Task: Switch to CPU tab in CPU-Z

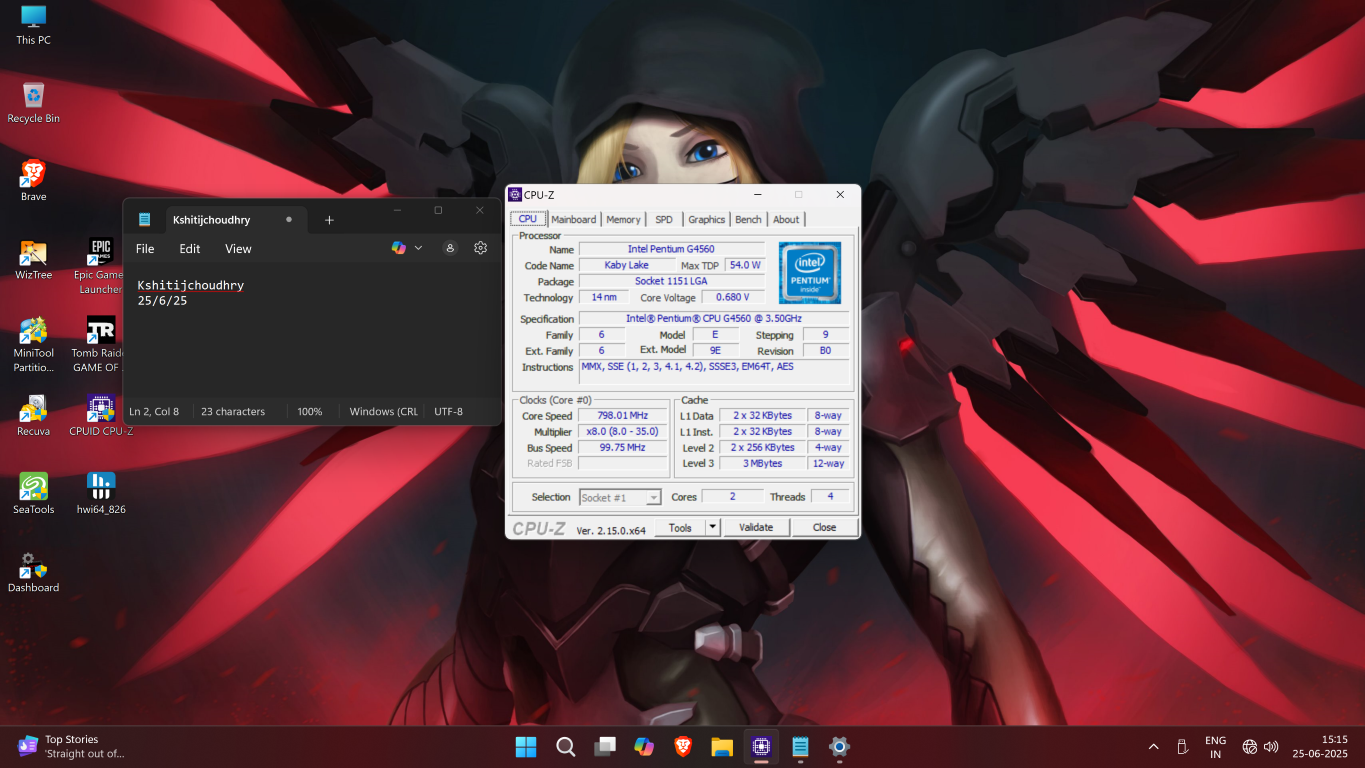Action: click(x=527, y=219)
